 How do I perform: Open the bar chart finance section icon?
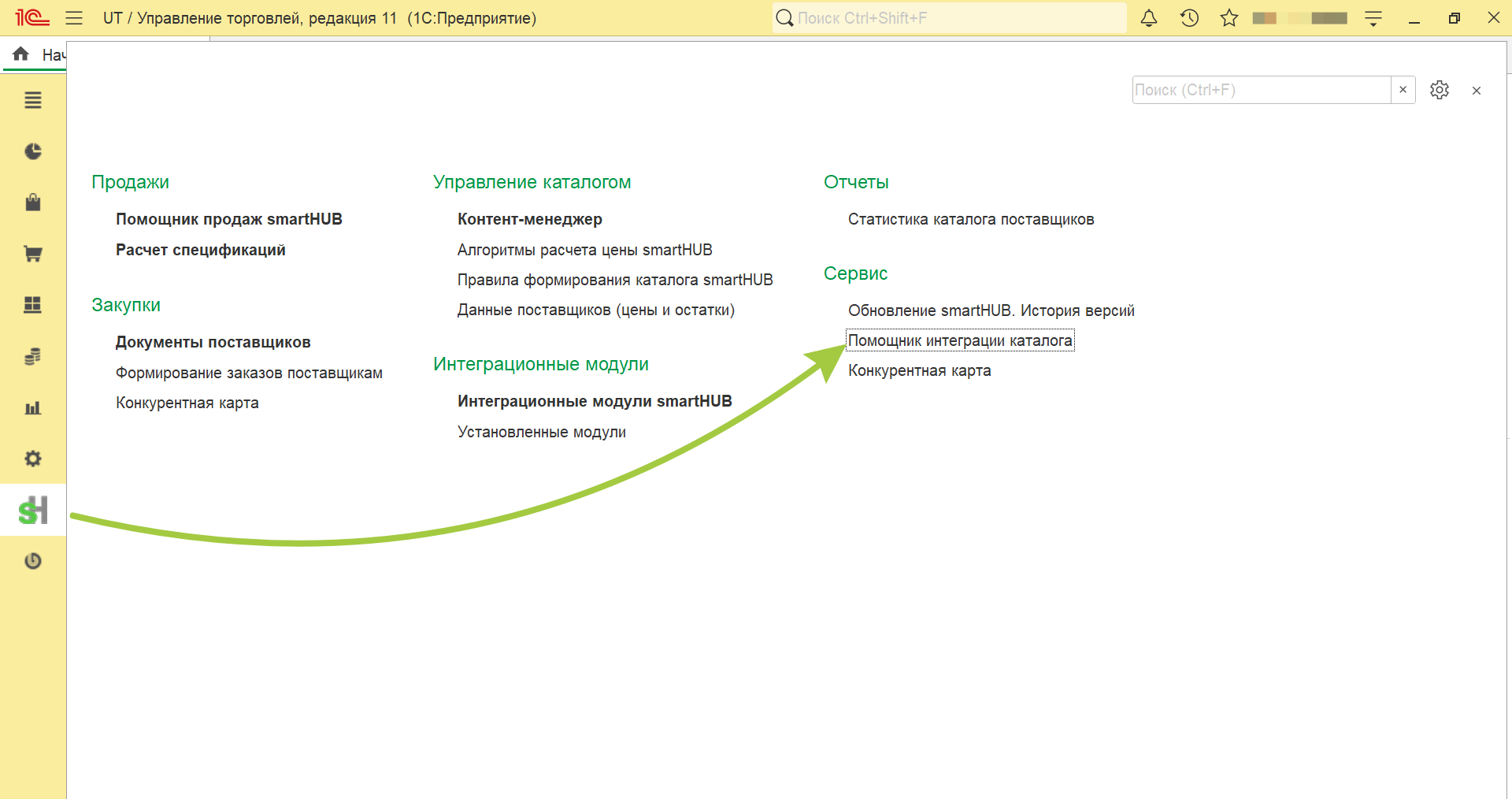point(33,407)
